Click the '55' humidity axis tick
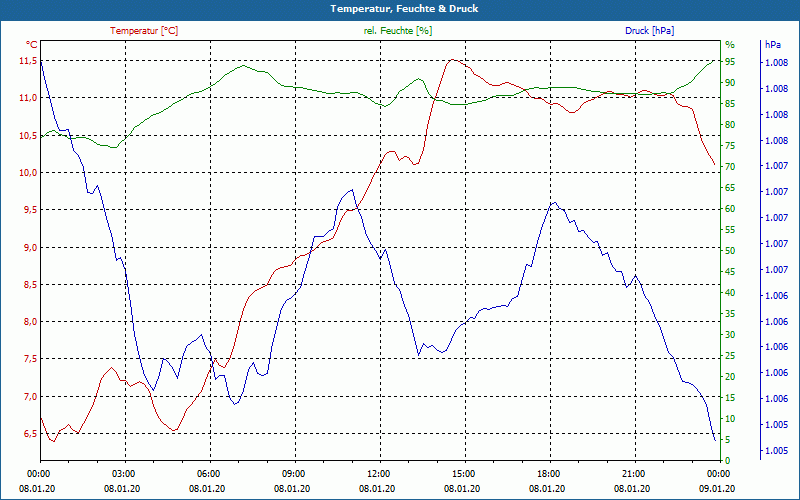 coord(730,230)
